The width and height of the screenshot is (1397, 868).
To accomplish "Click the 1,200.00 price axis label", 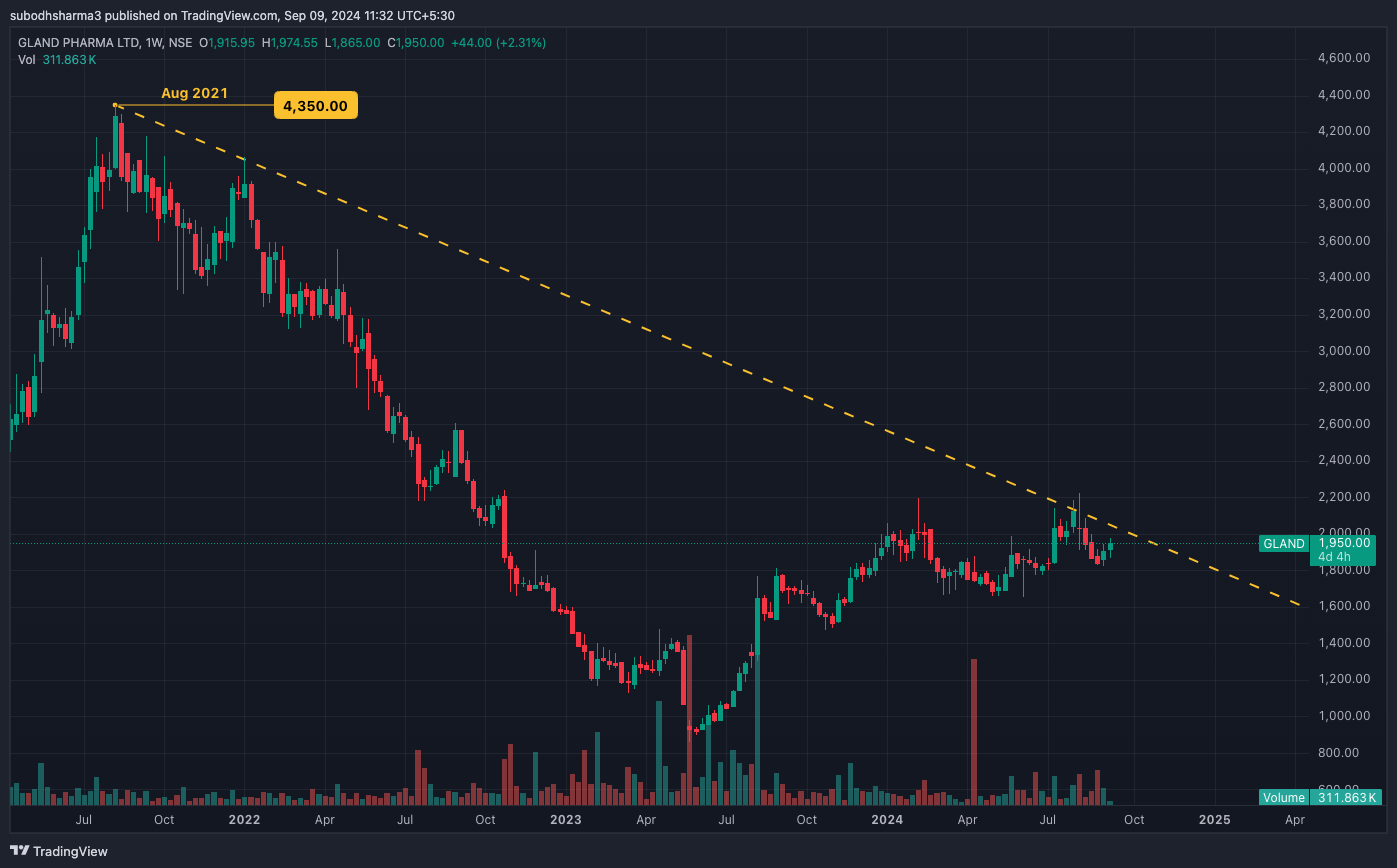I will [1343, 679].
